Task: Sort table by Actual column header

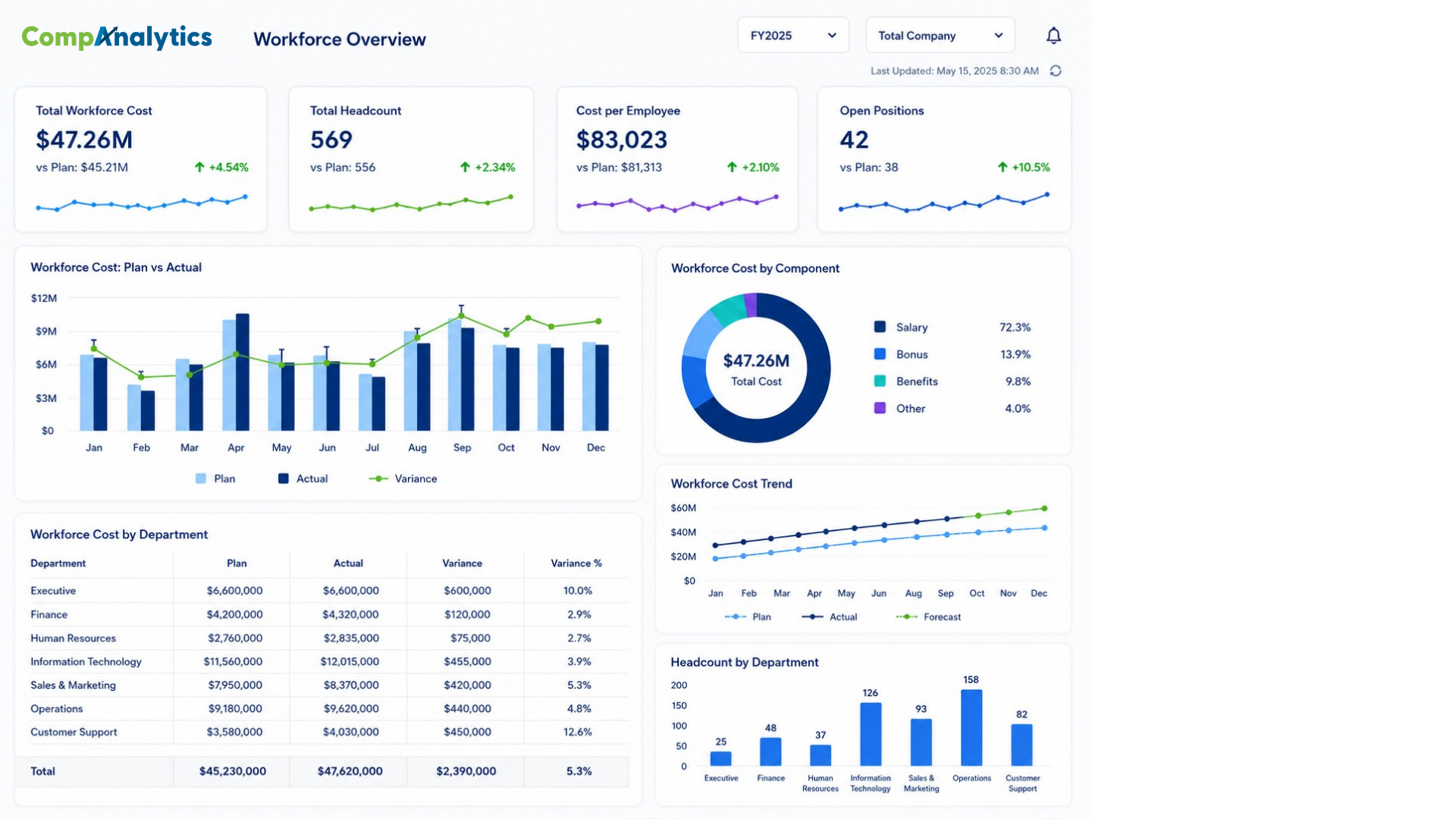Action: (348, 563)
